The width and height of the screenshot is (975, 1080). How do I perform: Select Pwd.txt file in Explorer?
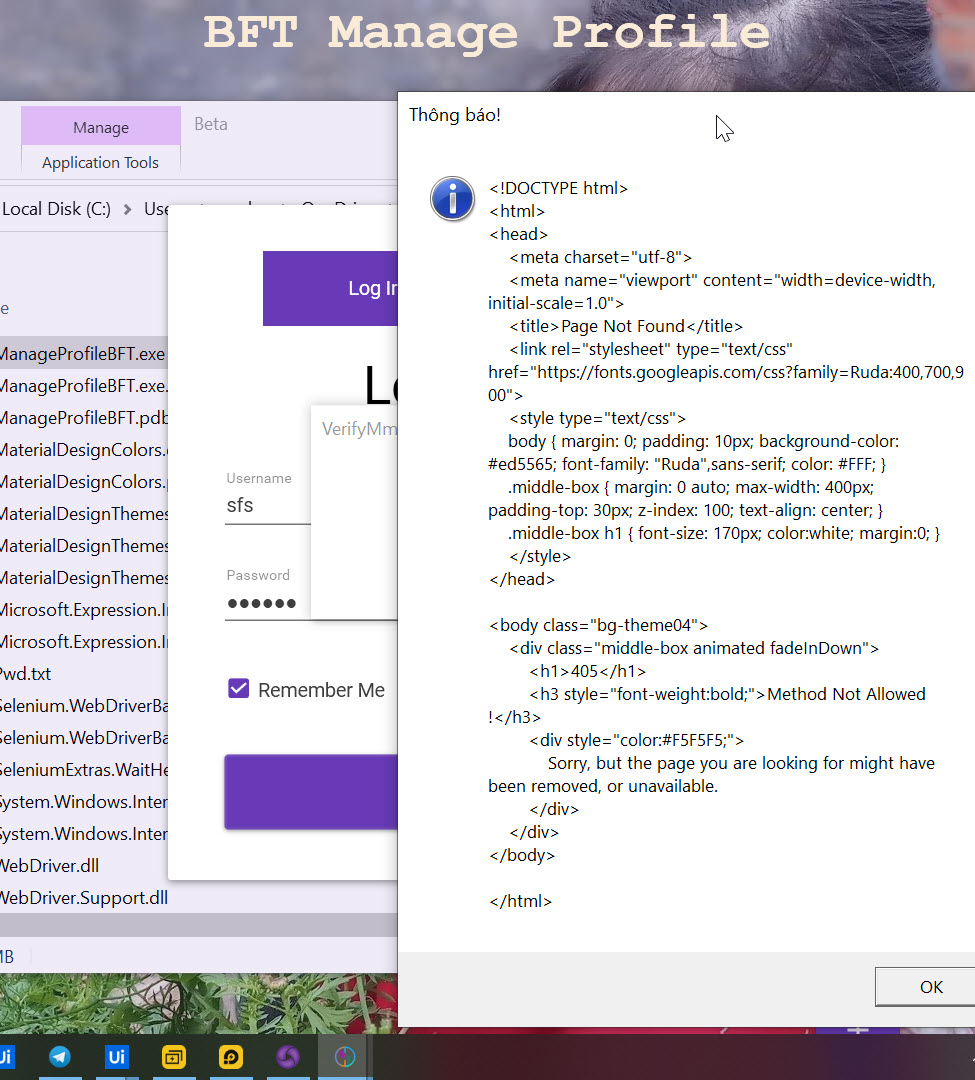(x=25, y=674)
